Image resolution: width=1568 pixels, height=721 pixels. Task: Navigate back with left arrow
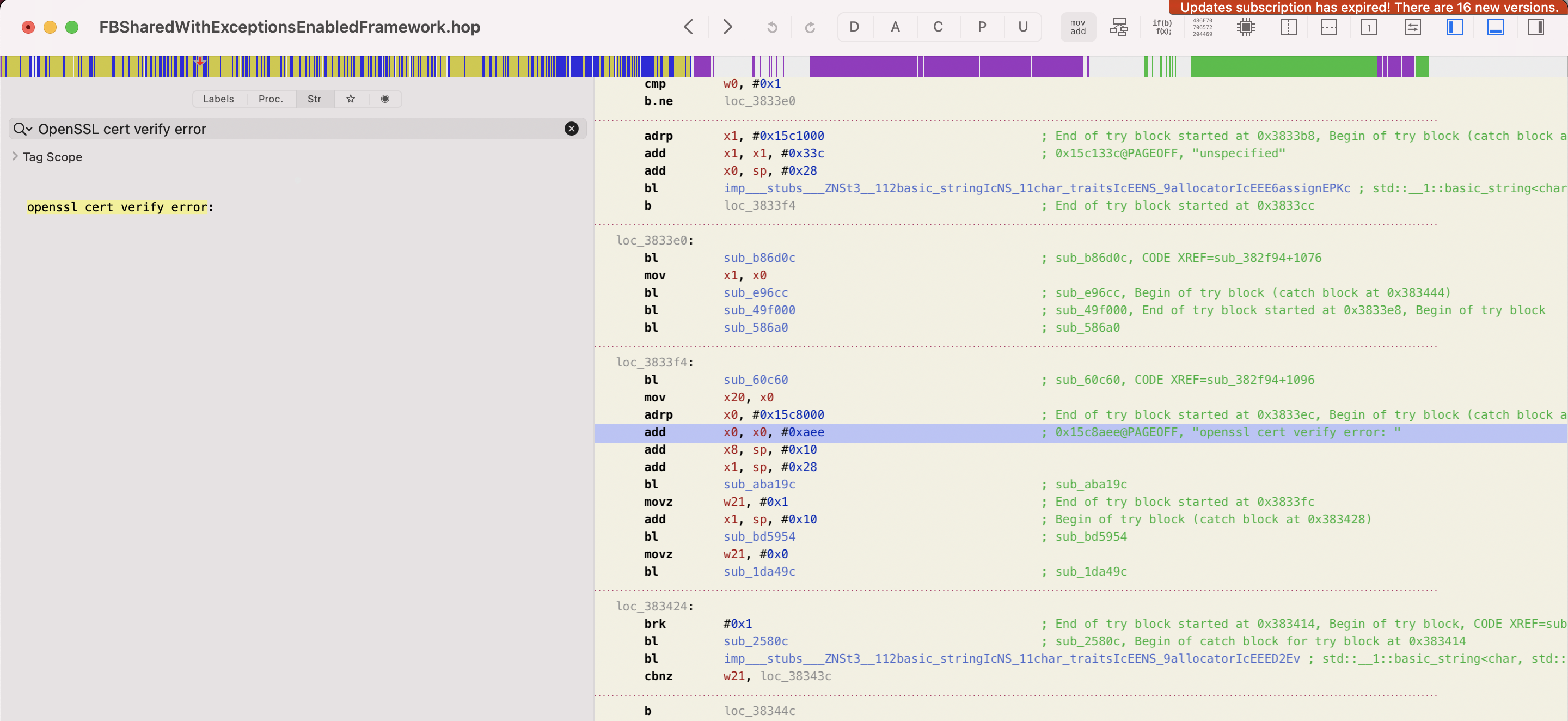[688, 27]
